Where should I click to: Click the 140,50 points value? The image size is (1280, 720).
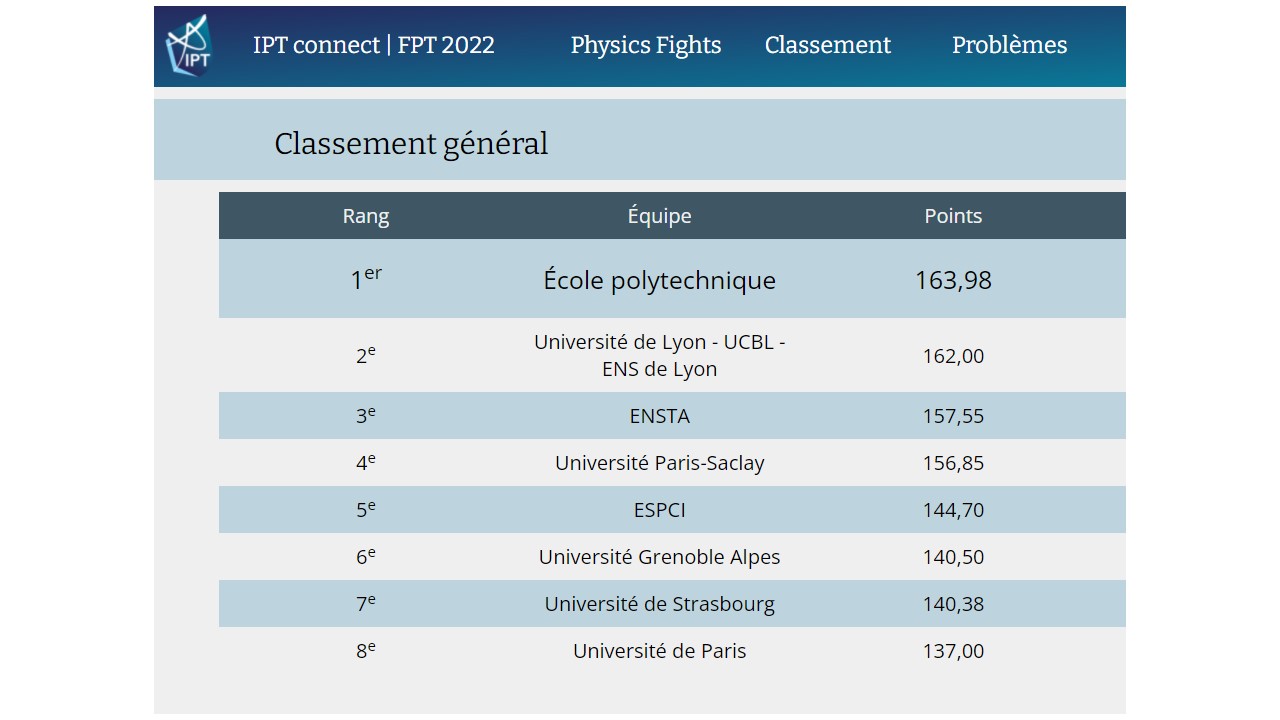[x=953, y=557]
